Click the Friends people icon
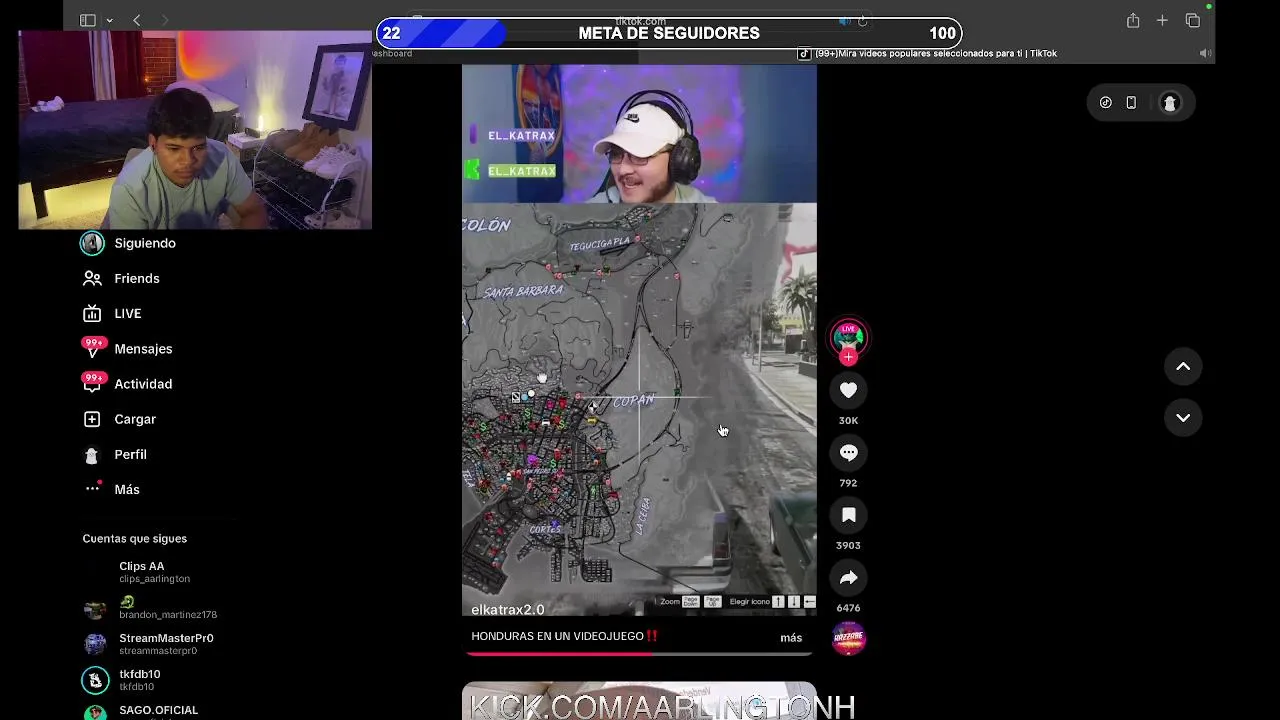Screen dimensions: 1280x720 pyautogui.click(x=92, y=278)
